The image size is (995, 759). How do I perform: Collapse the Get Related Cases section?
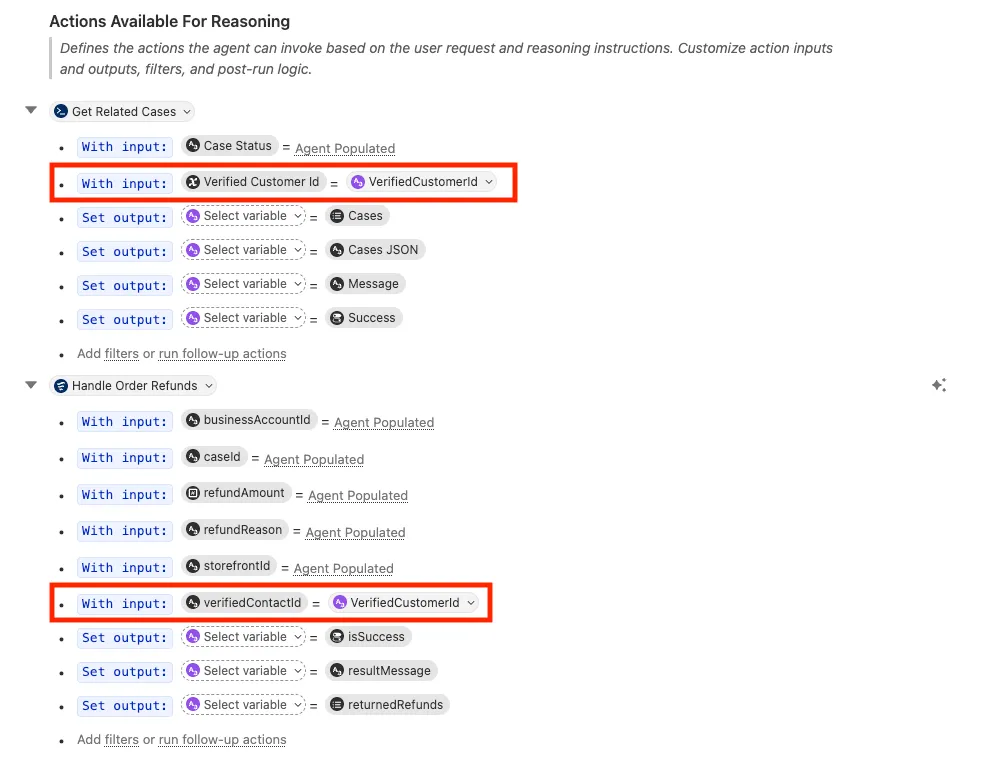click(x=31, y=111)
